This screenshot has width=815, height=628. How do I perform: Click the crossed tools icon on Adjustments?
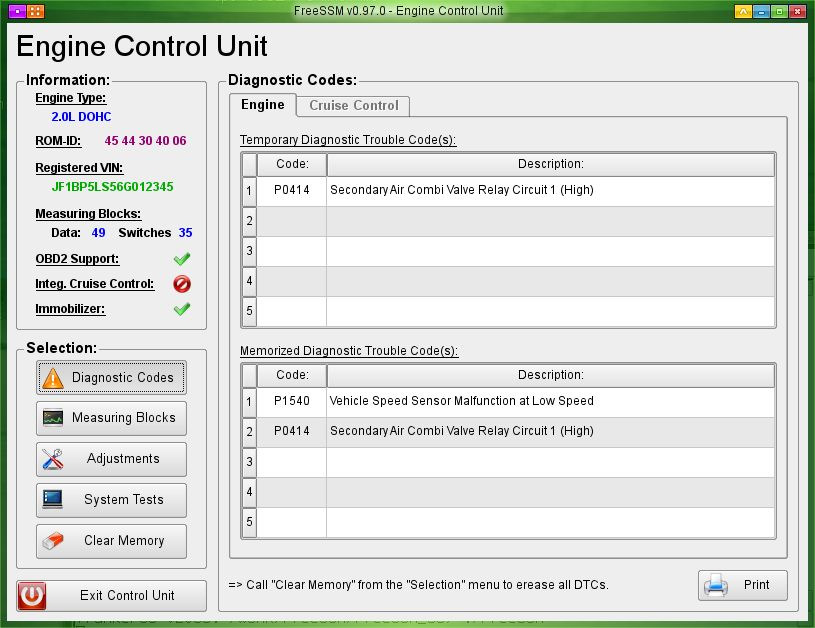point(52,459)
